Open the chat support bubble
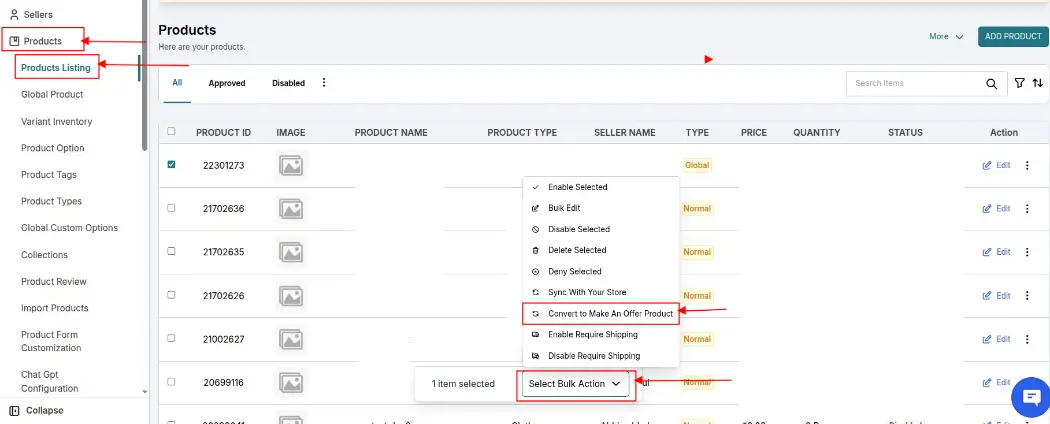The width and height of the screenshot is (1050, 424). tap(1029, 397)
